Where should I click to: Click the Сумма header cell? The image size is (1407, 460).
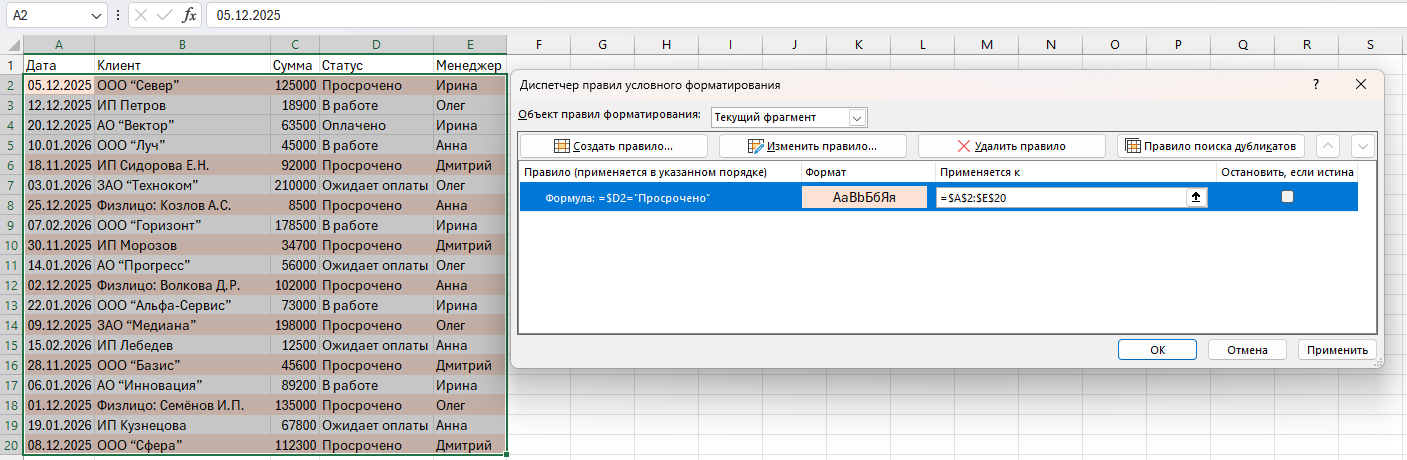point(295,65)
